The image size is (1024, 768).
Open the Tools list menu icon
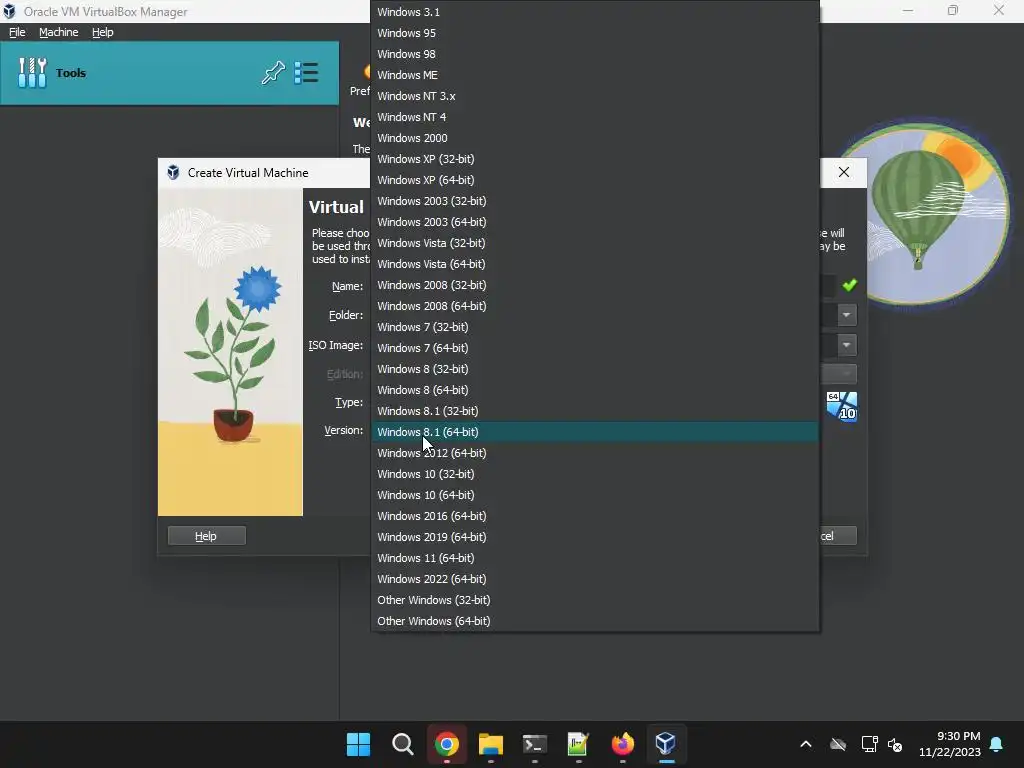point(306,72)
